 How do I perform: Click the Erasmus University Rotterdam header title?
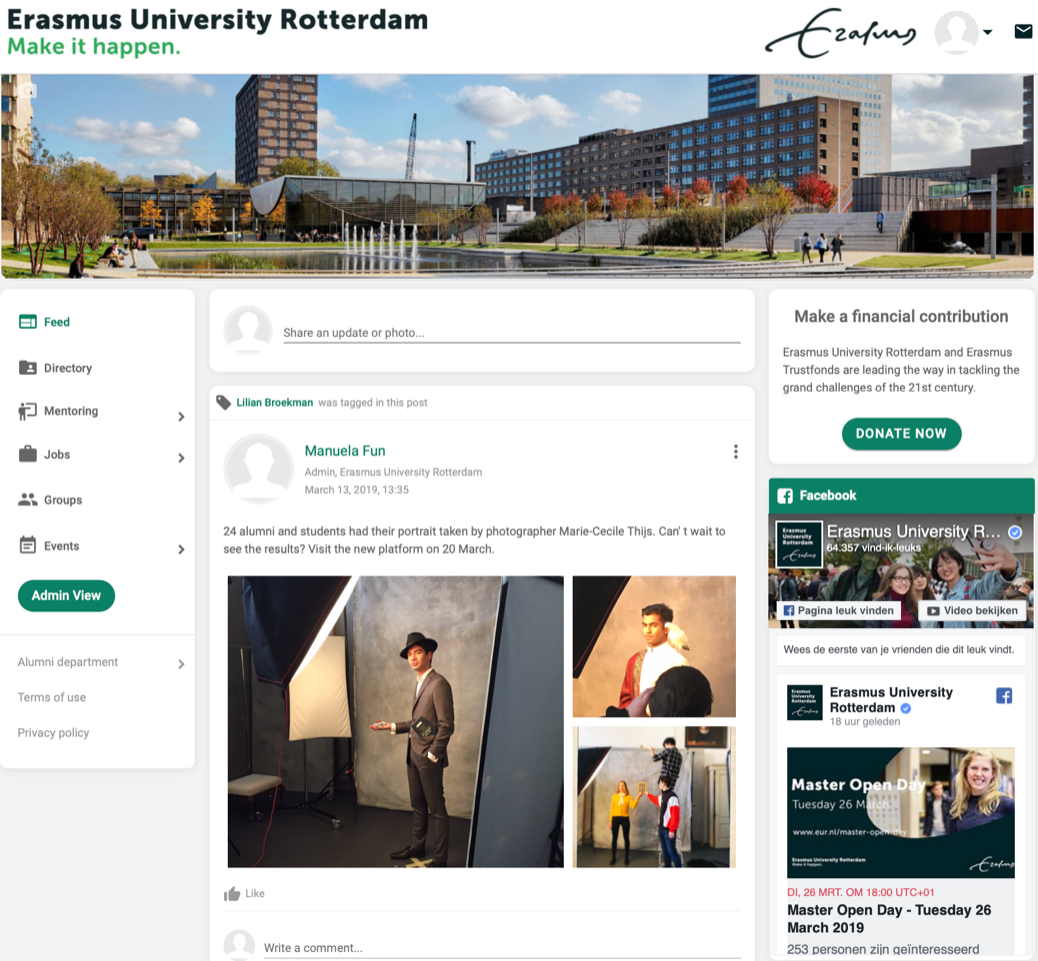tap(217, 19)
